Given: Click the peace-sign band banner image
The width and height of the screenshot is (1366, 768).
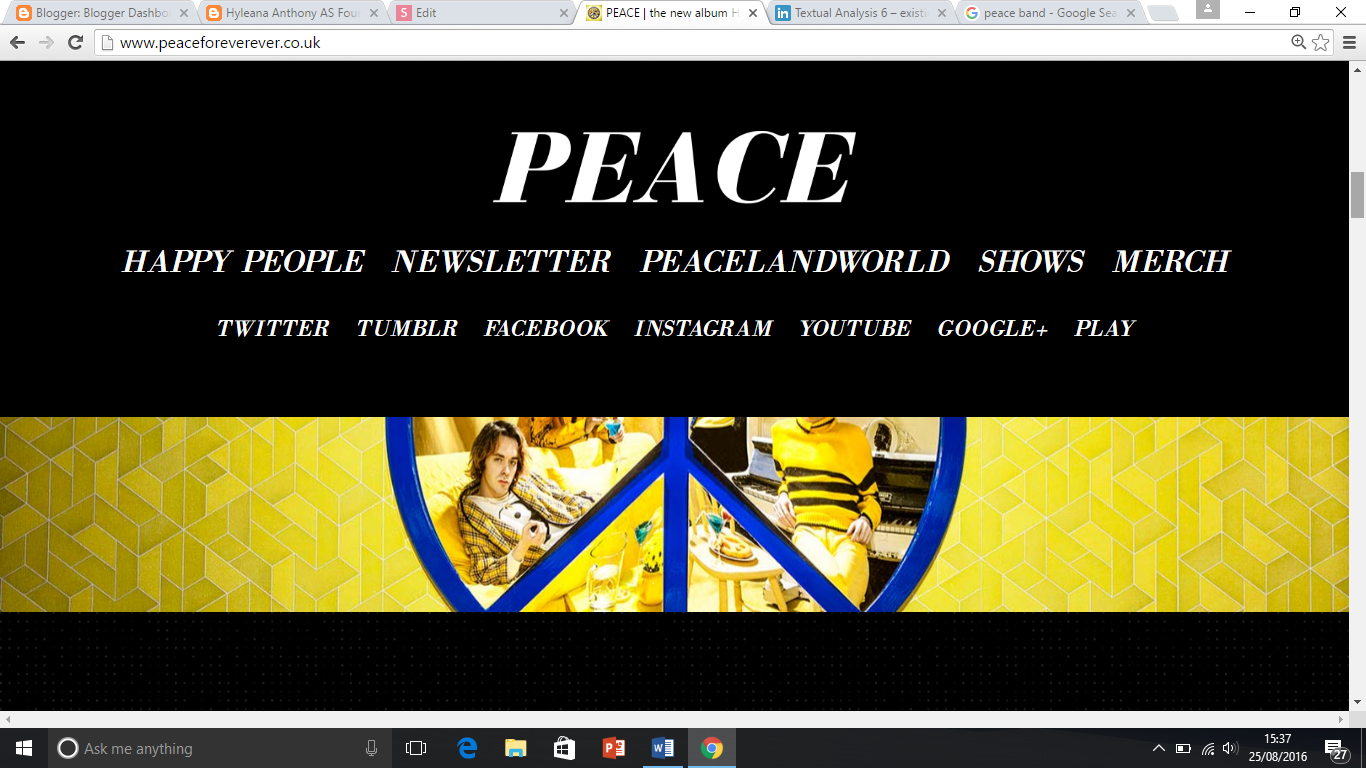Looking at the screenshot, I should 674,514.
